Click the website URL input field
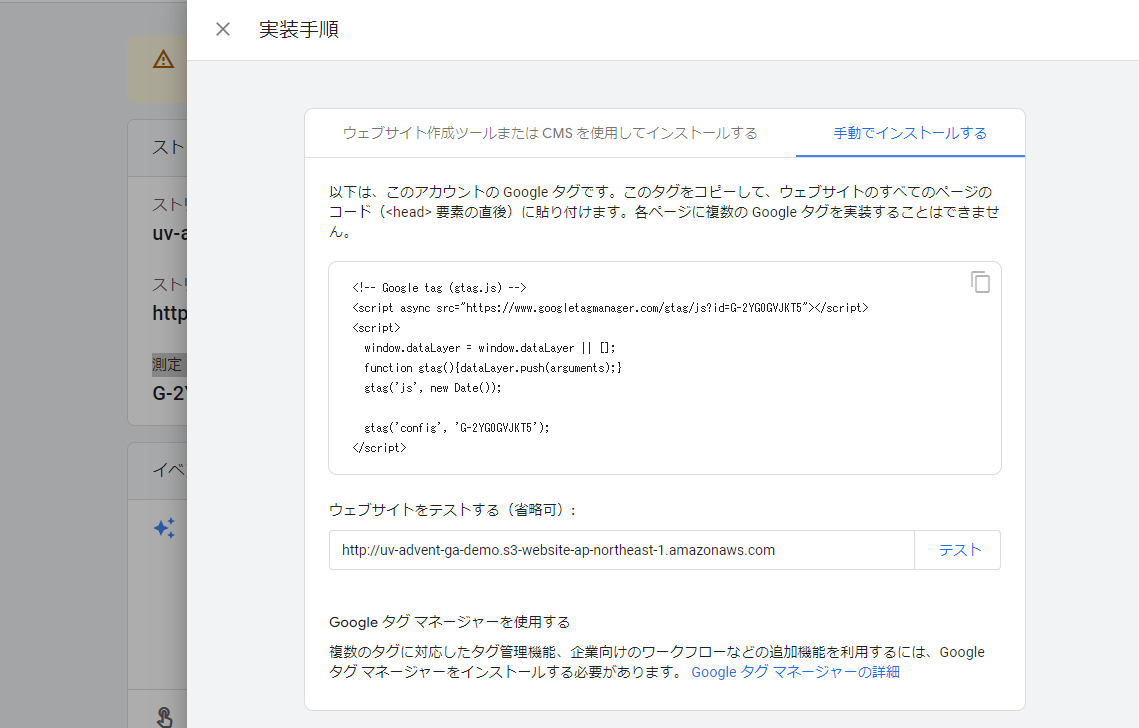The height and width of the screenshot is (728, 1139). point(620,549)
